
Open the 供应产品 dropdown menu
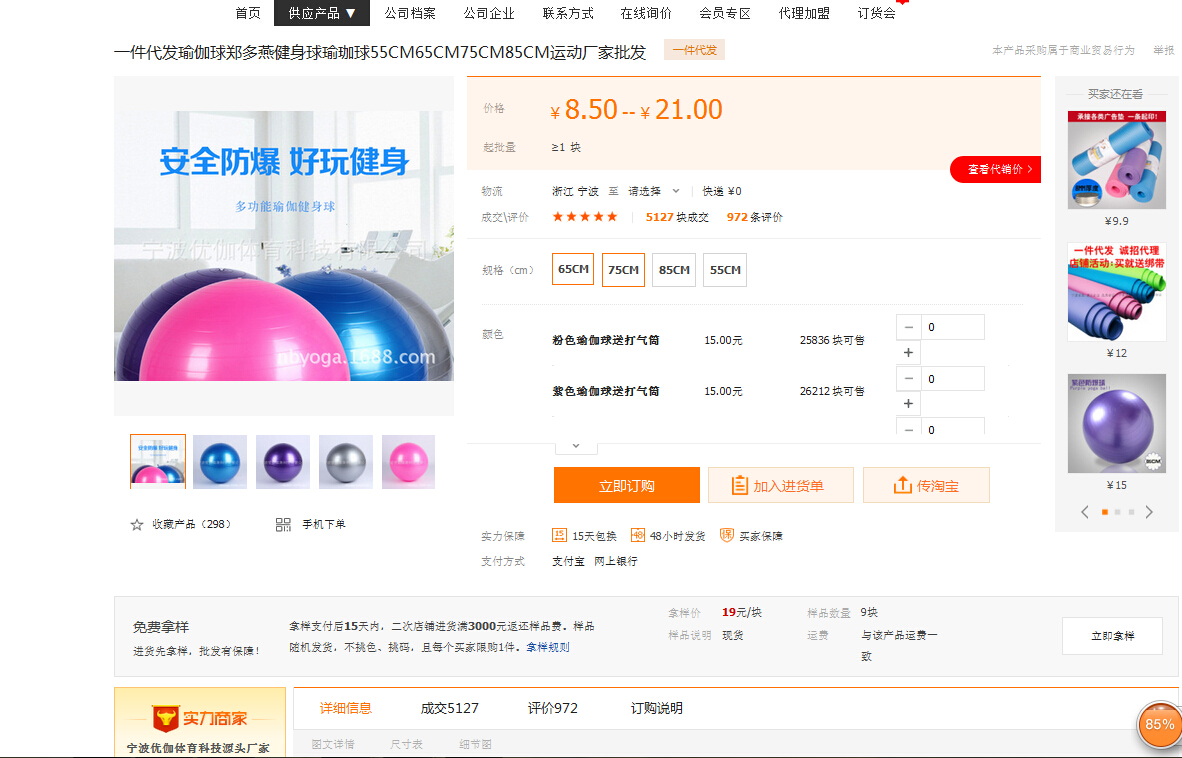(322, 13)
